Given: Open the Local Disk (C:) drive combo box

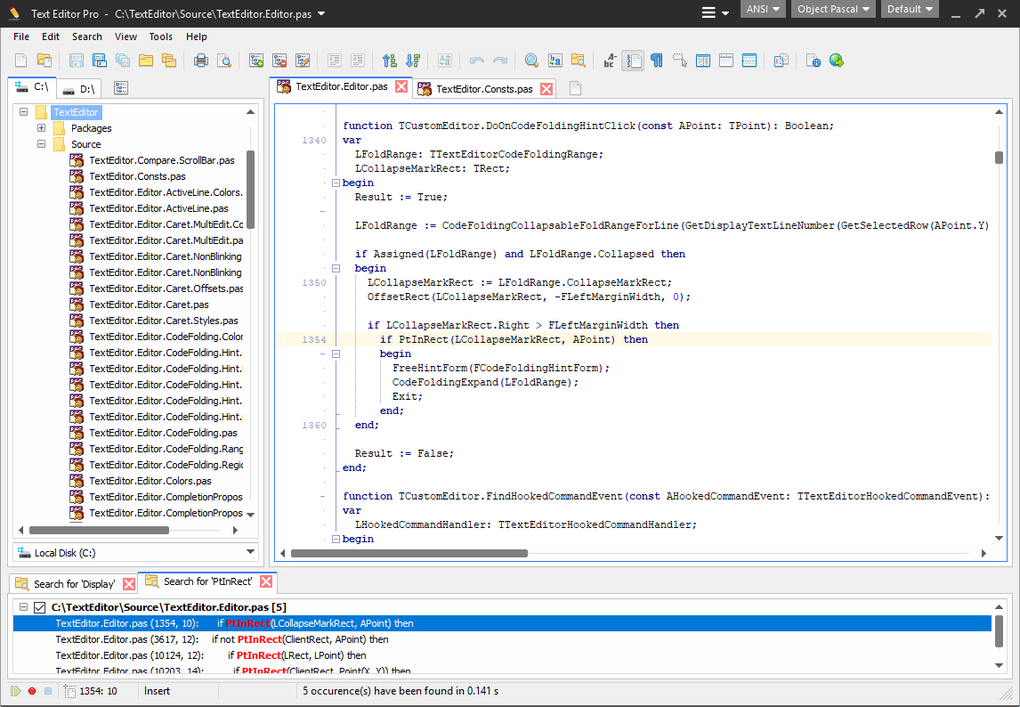Looking at the screenshot, I should (x=135, y=552).
